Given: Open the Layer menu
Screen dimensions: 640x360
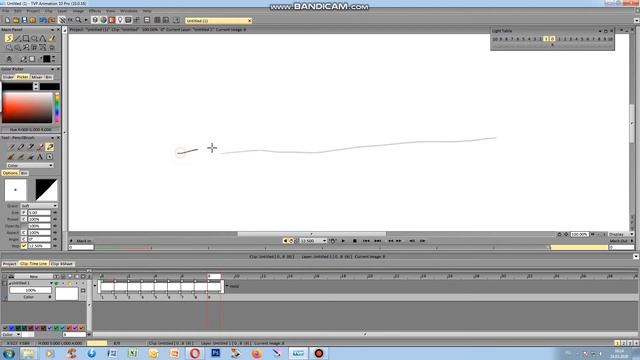Looking at the screenshot, I should tap(62, 11).
